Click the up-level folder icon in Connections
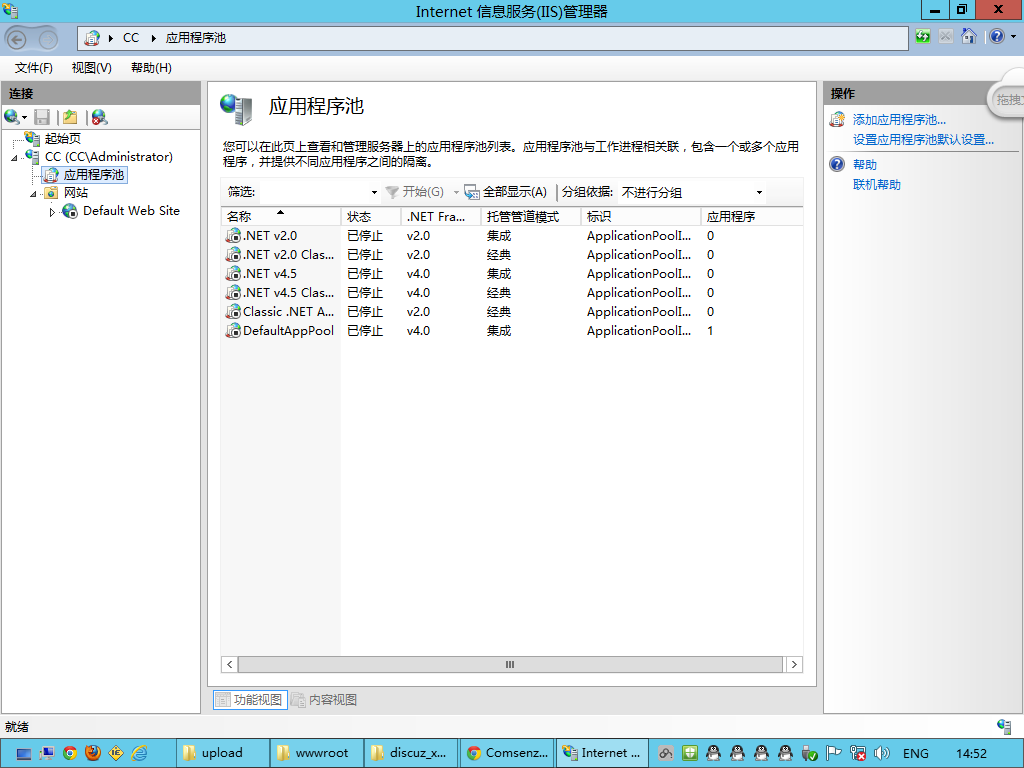The image size is (1024, 768). 70,118
